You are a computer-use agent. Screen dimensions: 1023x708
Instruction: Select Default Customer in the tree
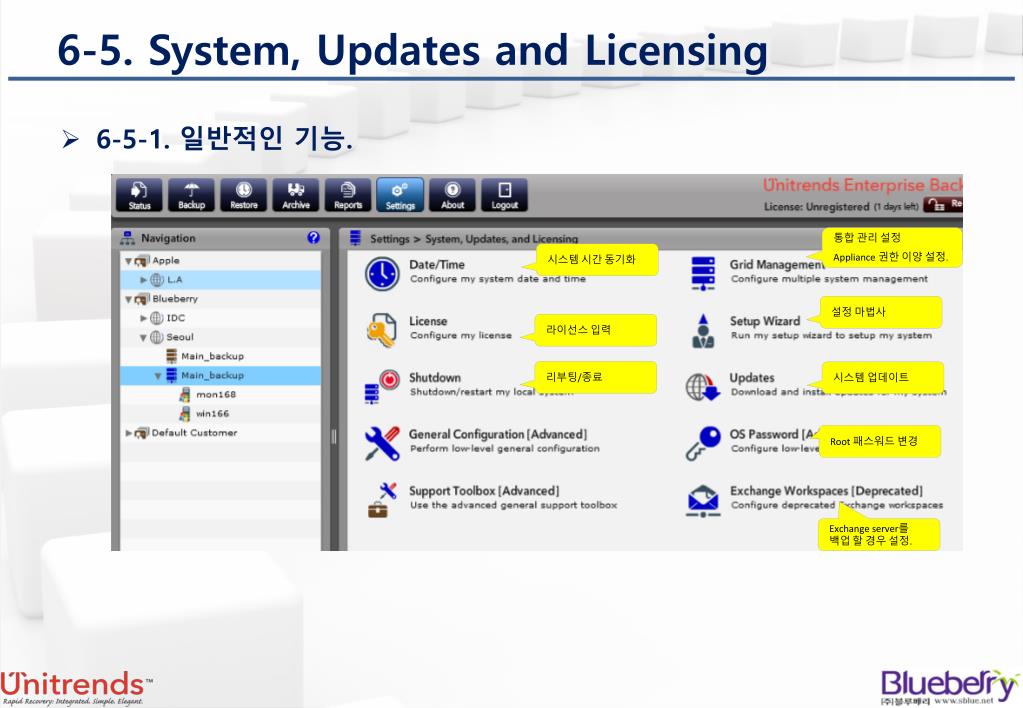[x=194, y=432]
